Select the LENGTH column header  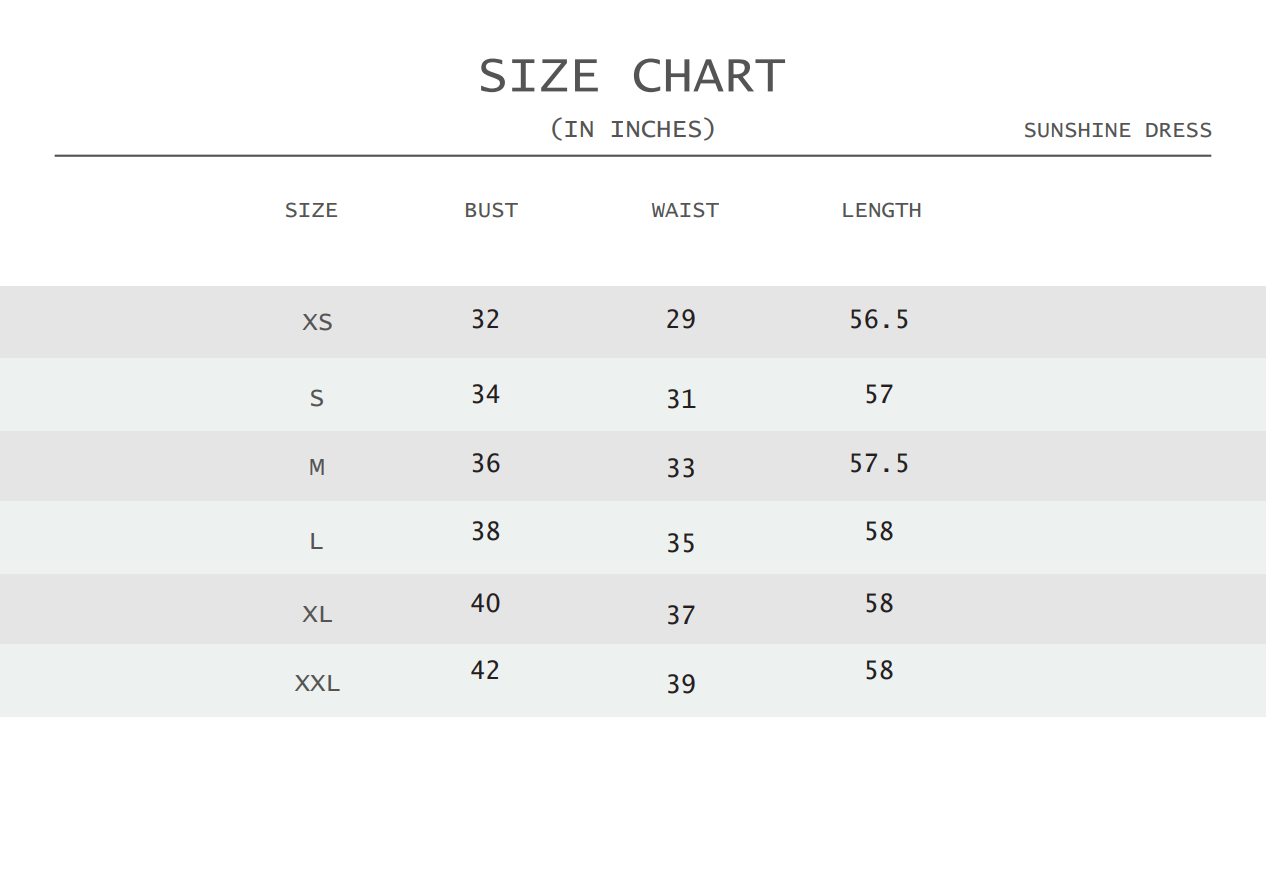click(881, 210)
